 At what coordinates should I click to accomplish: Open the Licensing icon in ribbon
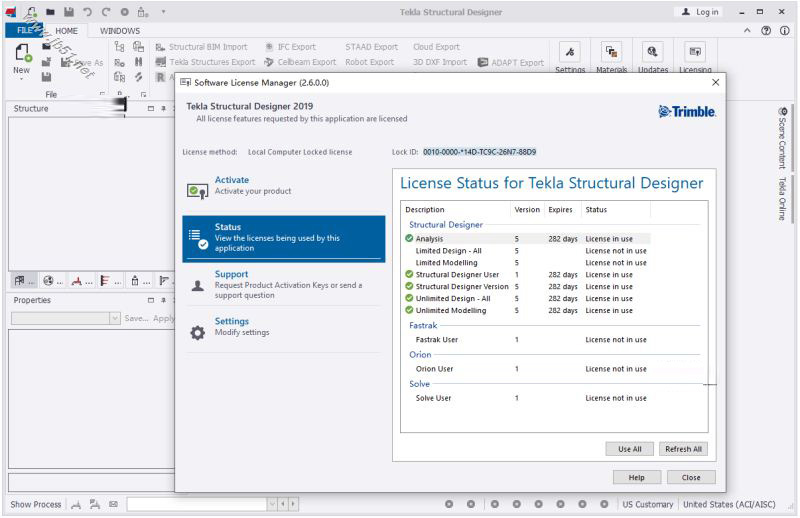pyautogui.click(x=694, y=53)
